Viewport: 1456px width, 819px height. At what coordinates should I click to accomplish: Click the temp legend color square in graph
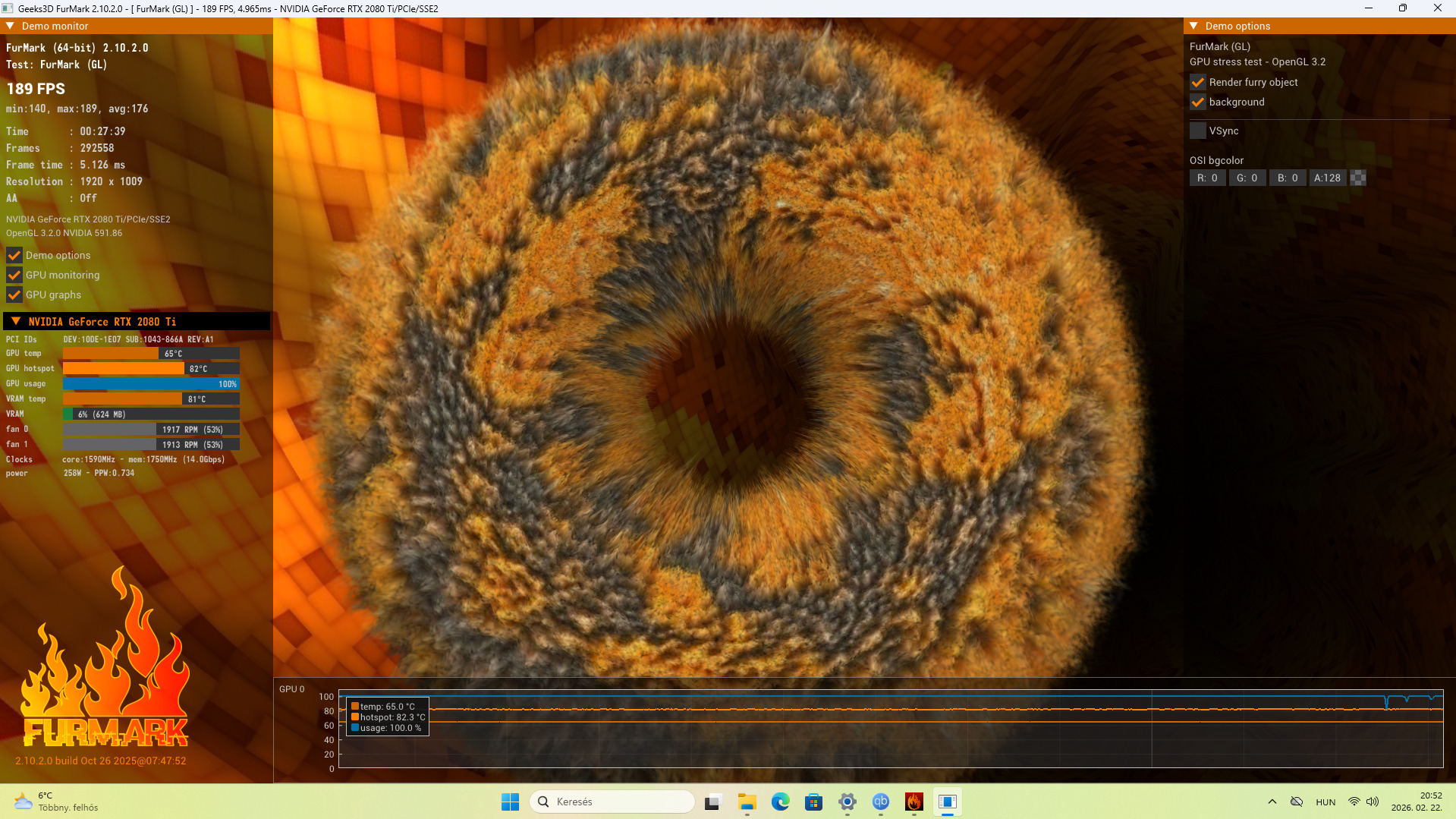point(355,707)
